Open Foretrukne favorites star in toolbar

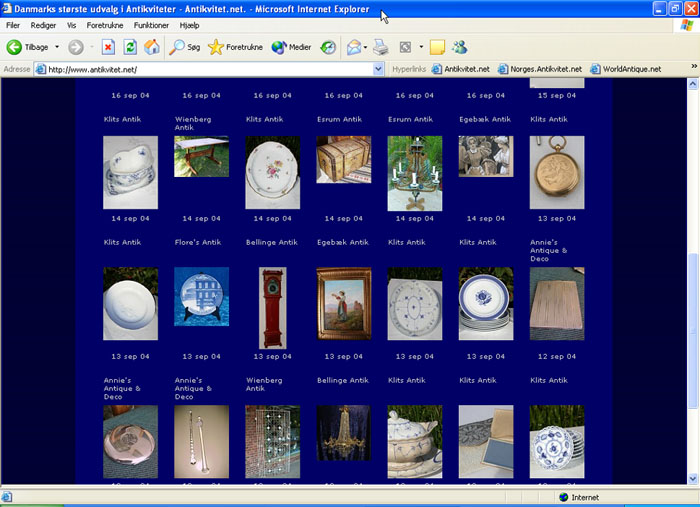pos(235,47)
